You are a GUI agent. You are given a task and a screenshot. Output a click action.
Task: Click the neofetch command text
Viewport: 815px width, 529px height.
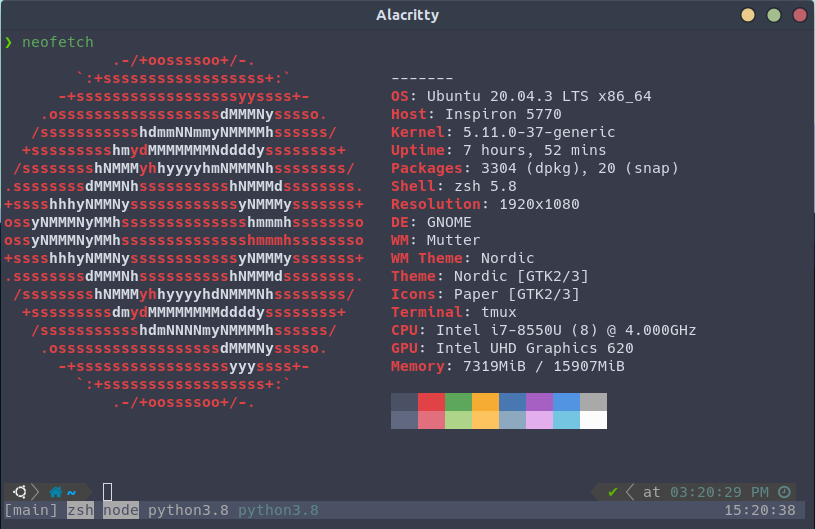58,42
